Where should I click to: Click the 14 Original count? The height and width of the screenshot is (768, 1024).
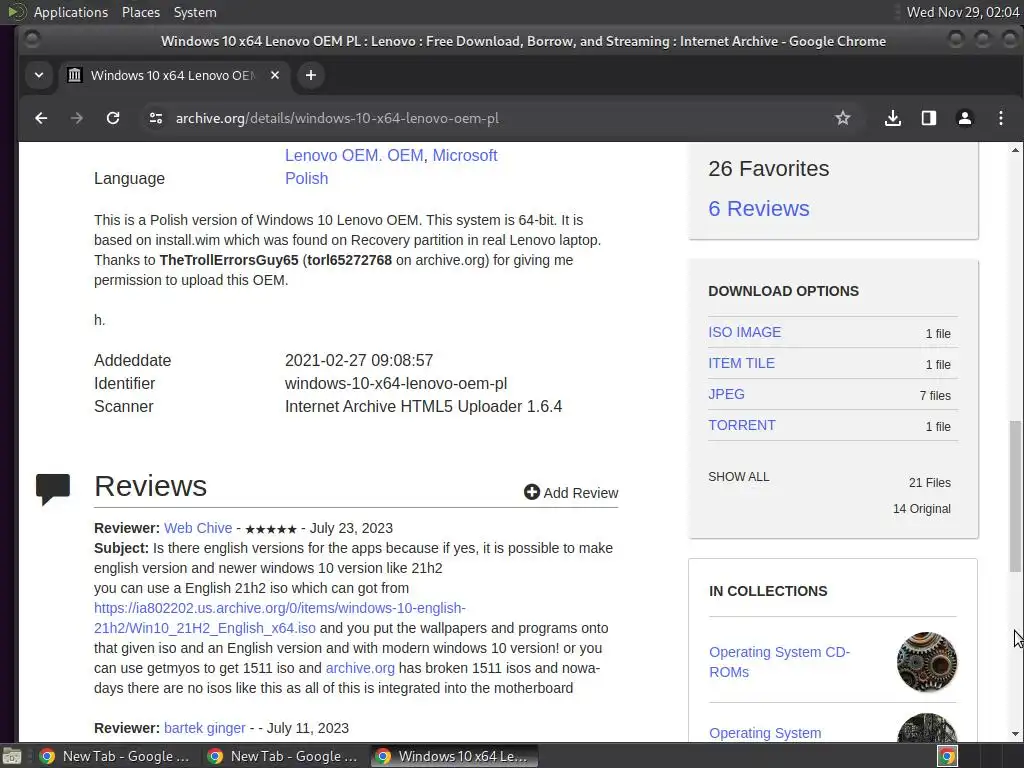921,509
